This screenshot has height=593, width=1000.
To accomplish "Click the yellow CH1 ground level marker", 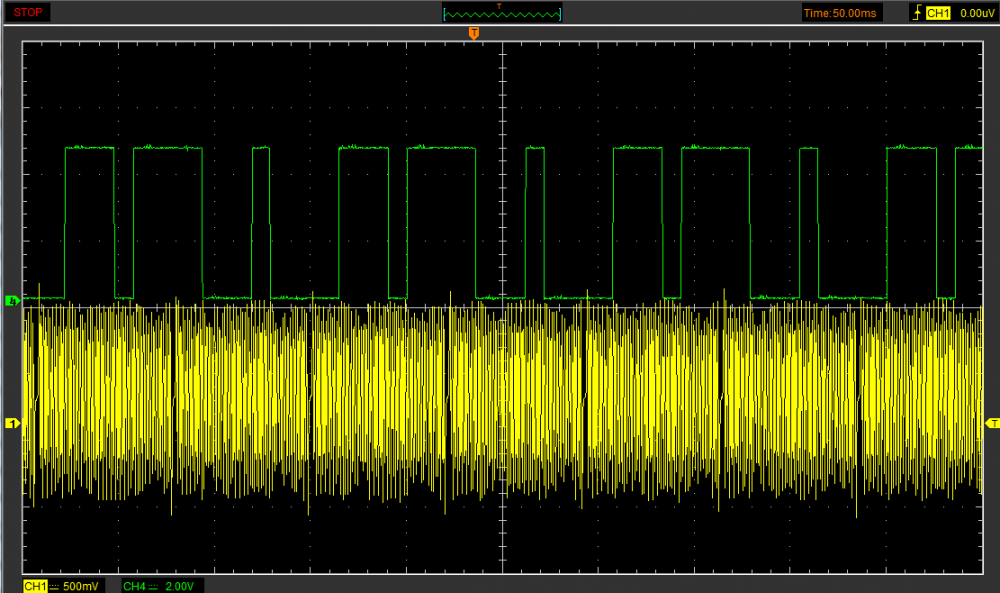I will [x=13, y=424].
